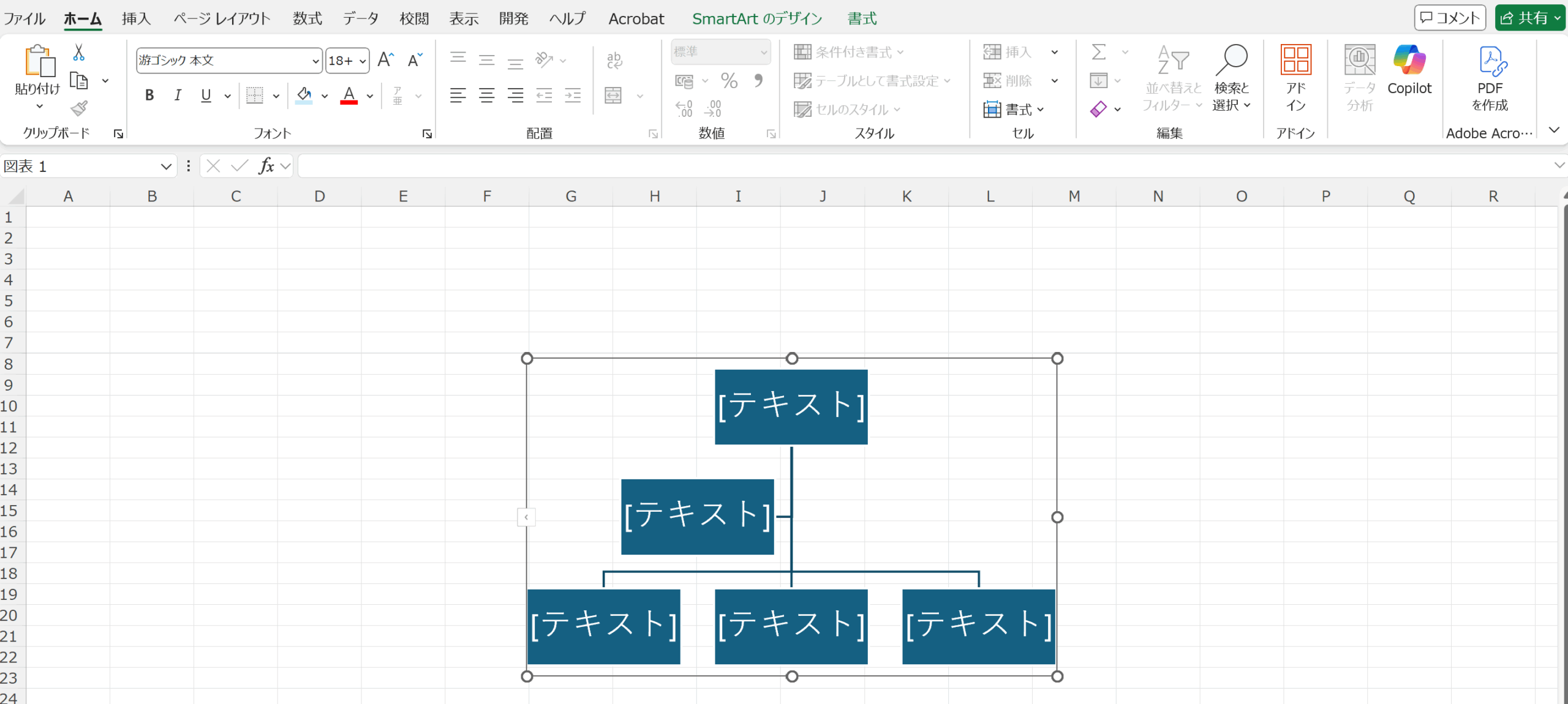Viewport: 1568px width, 704px height.
Task: Toggle Bold formatting
Action: pyautogui.click(x=149, y=95)
